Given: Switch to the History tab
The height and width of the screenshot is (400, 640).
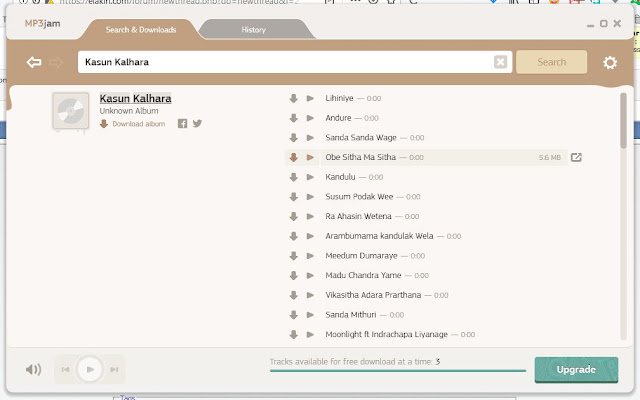Looking at the screenshot, I should coord(253,30).
